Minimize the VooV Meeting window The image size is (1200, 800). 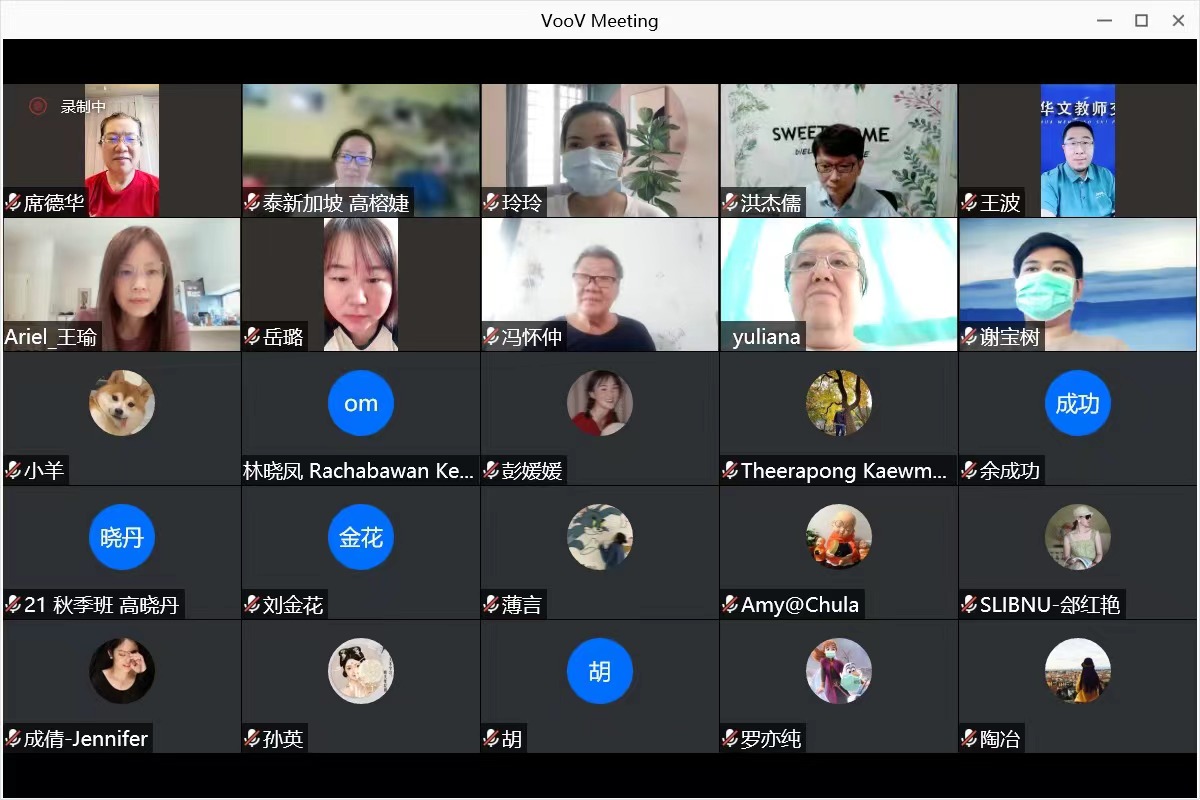[x=1105, y=20]
